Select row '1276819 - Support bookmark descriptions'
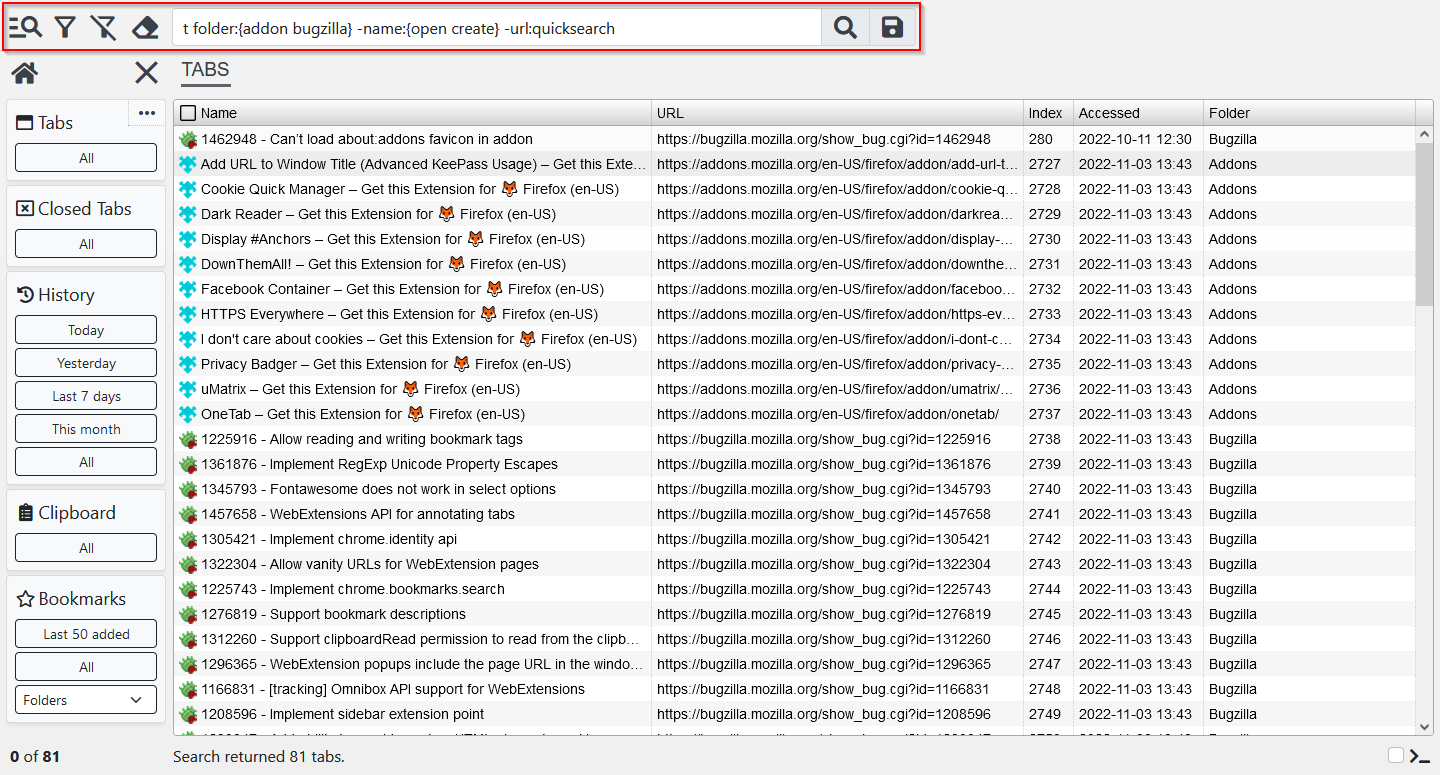 pyautogui.click(x=795, y=614)
